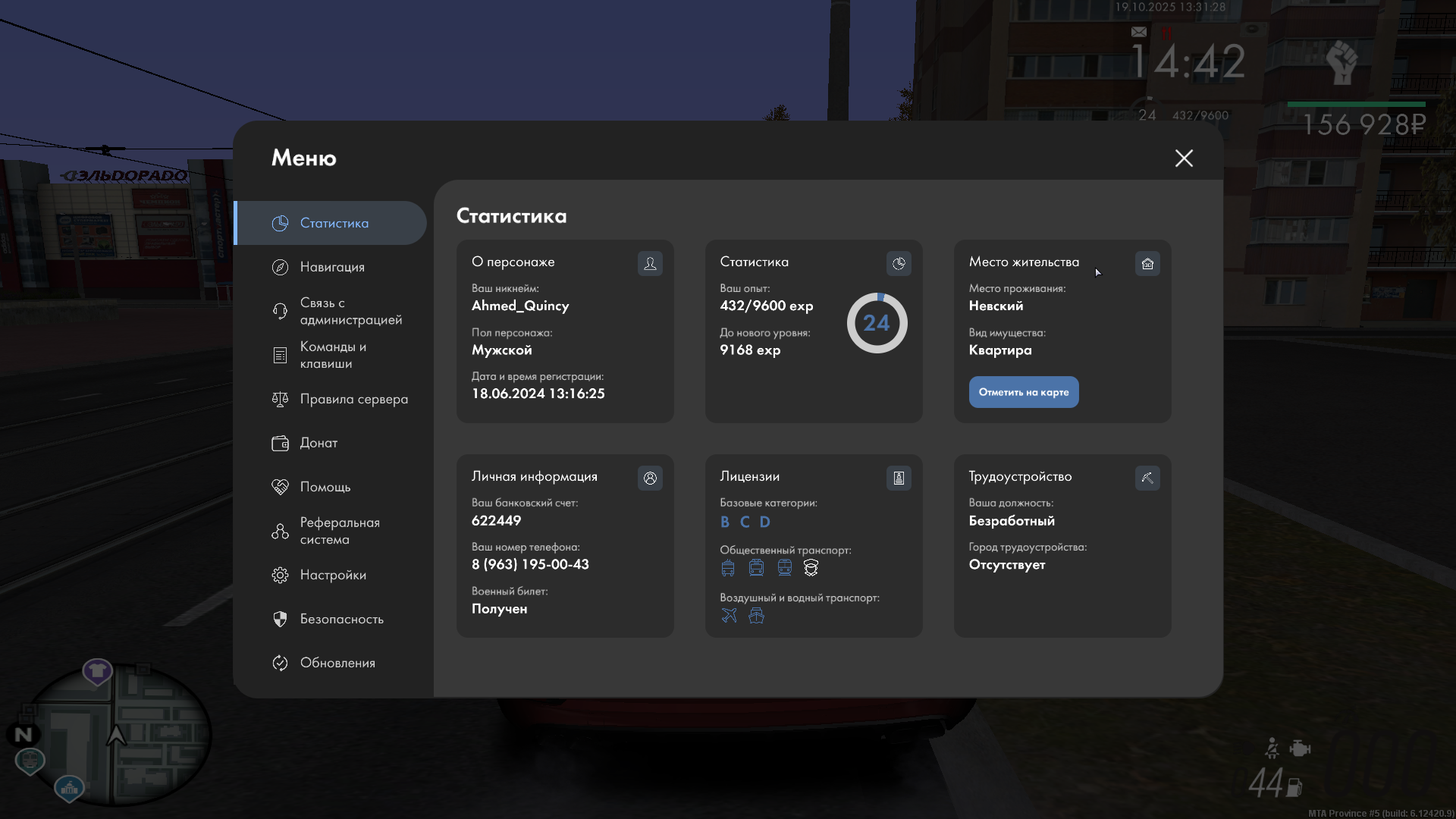Click the house icon in Место жительства card
1456x819 pixels.
1147,263
